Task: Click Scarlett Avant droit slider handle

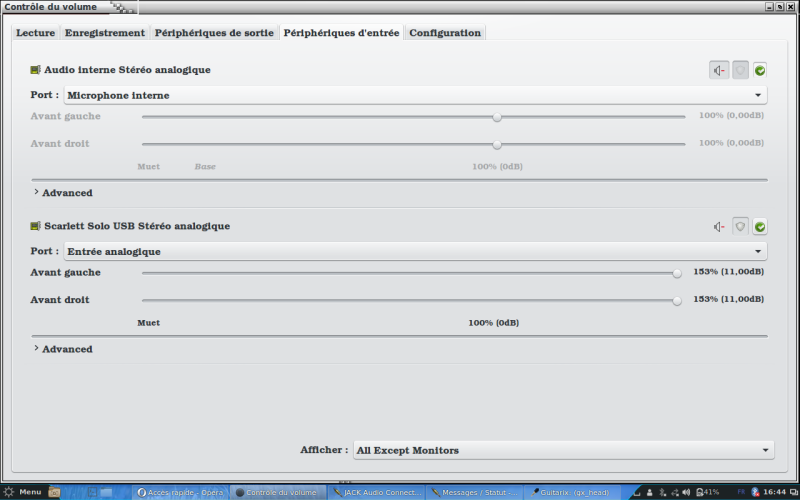Action: pyautogui.click(x=677, y=301)
